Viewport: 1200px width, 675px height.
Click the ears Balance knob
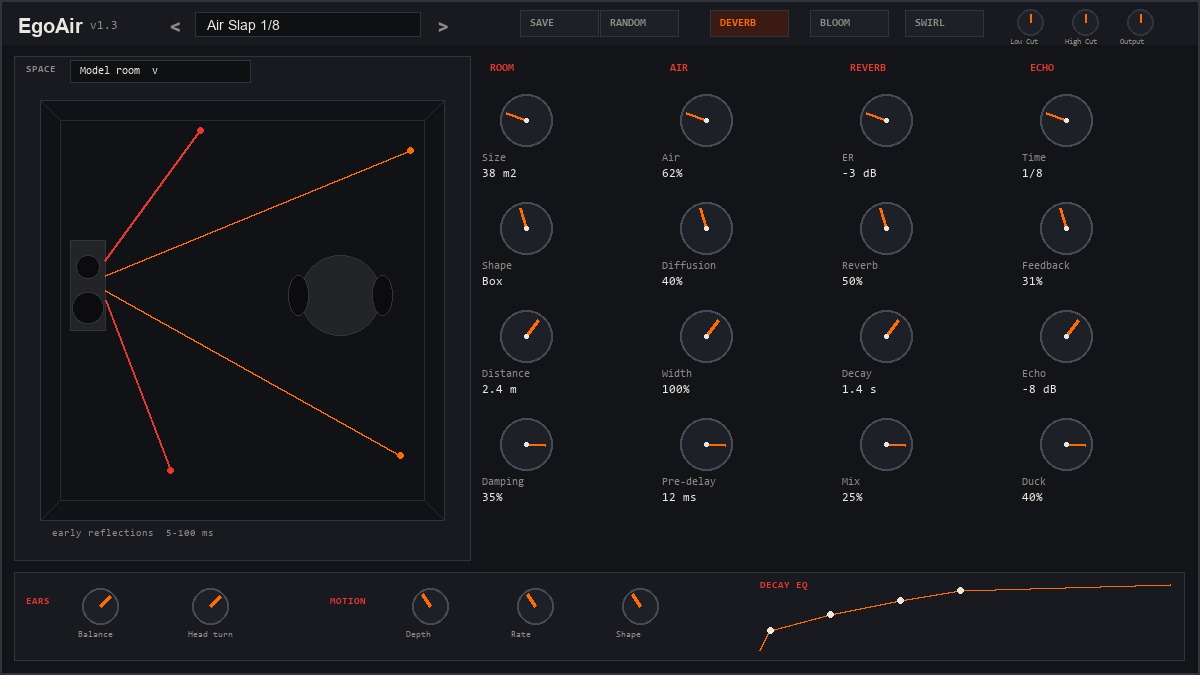click(x=100, y=606)
